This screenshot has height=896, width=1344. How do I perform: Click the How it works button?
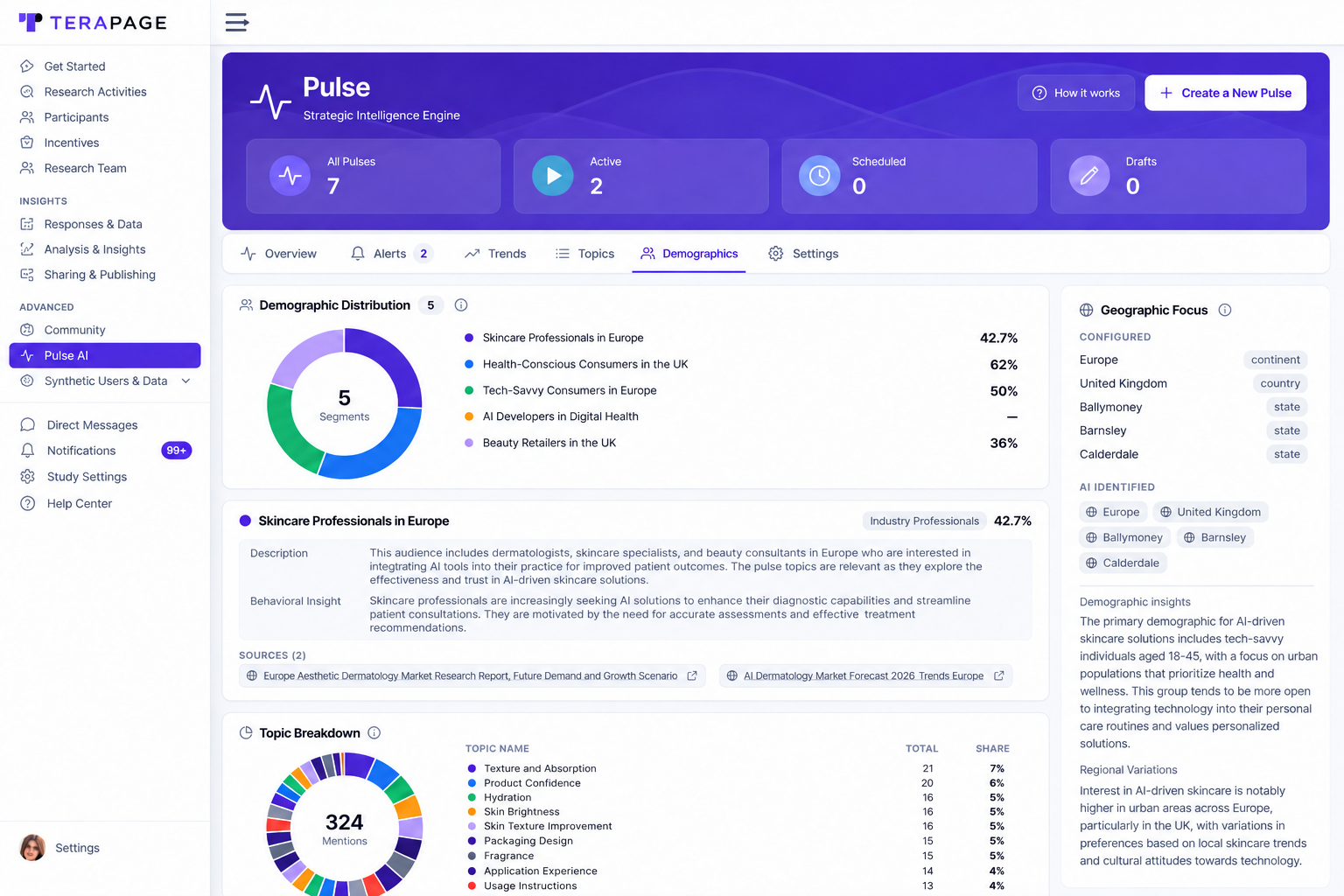click(x=1076, y=93)
